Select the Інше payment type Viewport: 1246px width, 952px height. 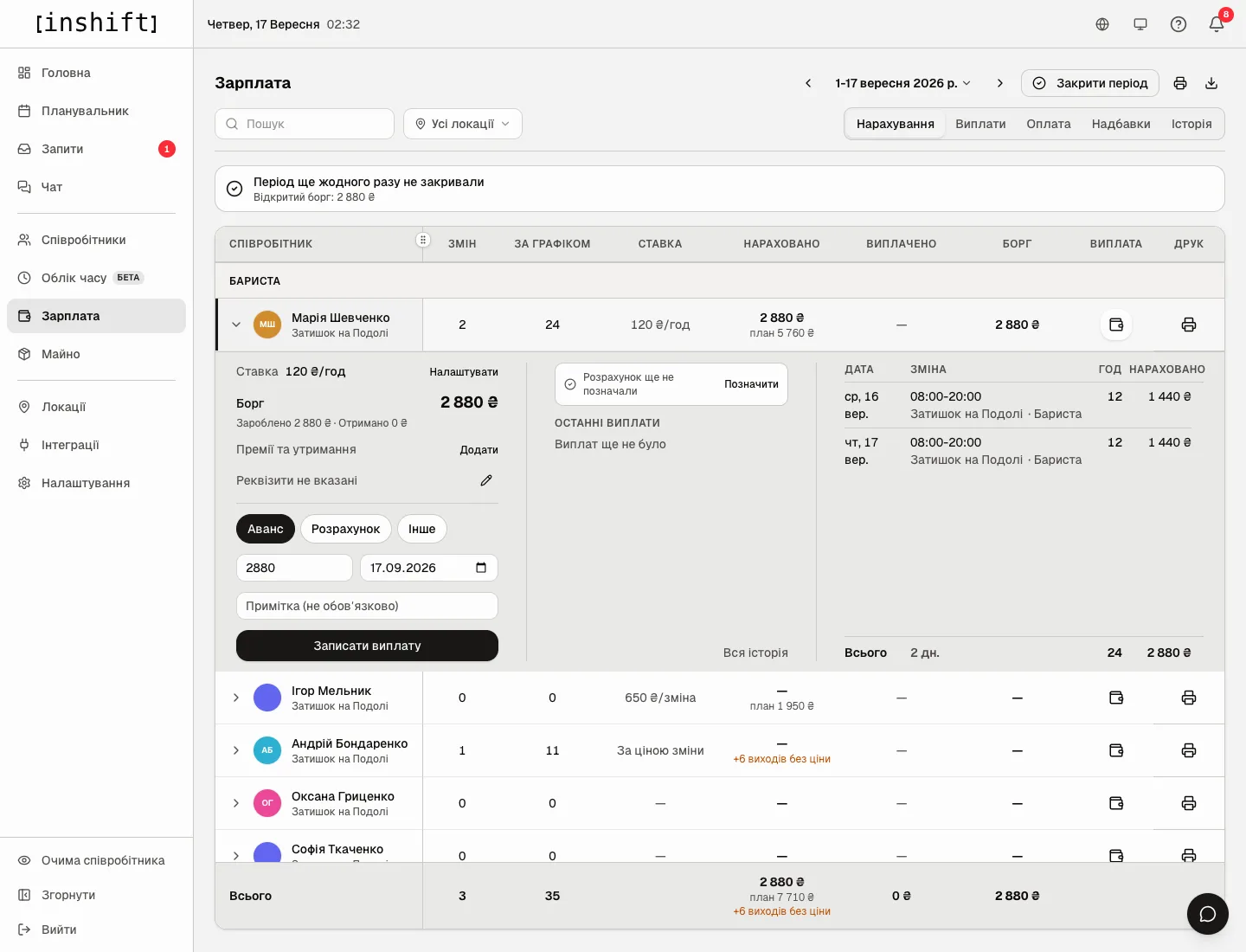click(x=422, y=529)
